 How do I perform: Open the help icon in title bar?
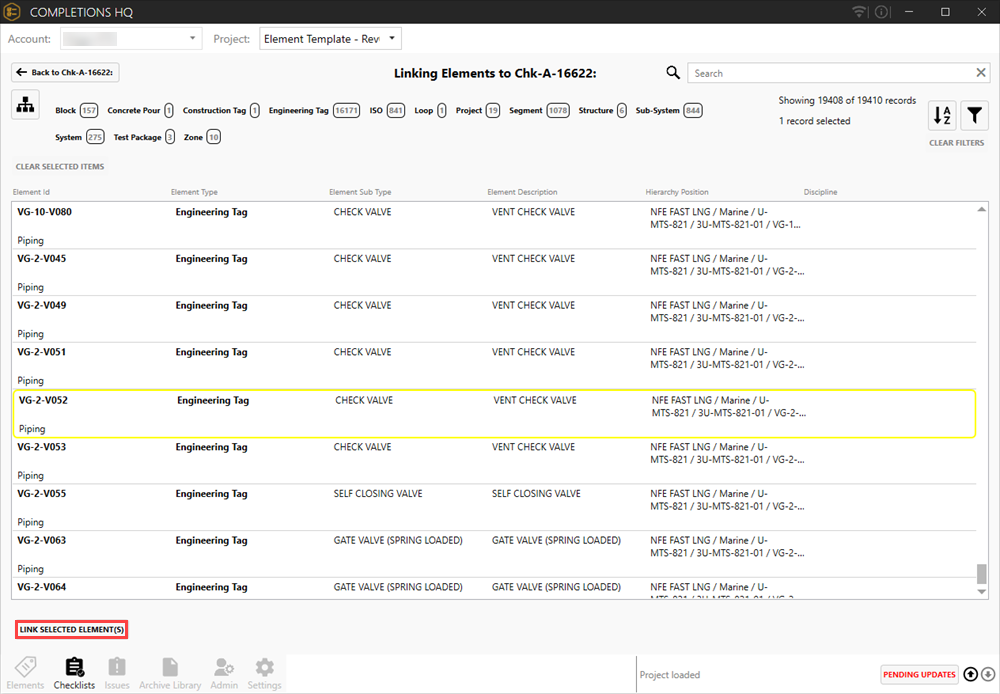pos(882,12)
